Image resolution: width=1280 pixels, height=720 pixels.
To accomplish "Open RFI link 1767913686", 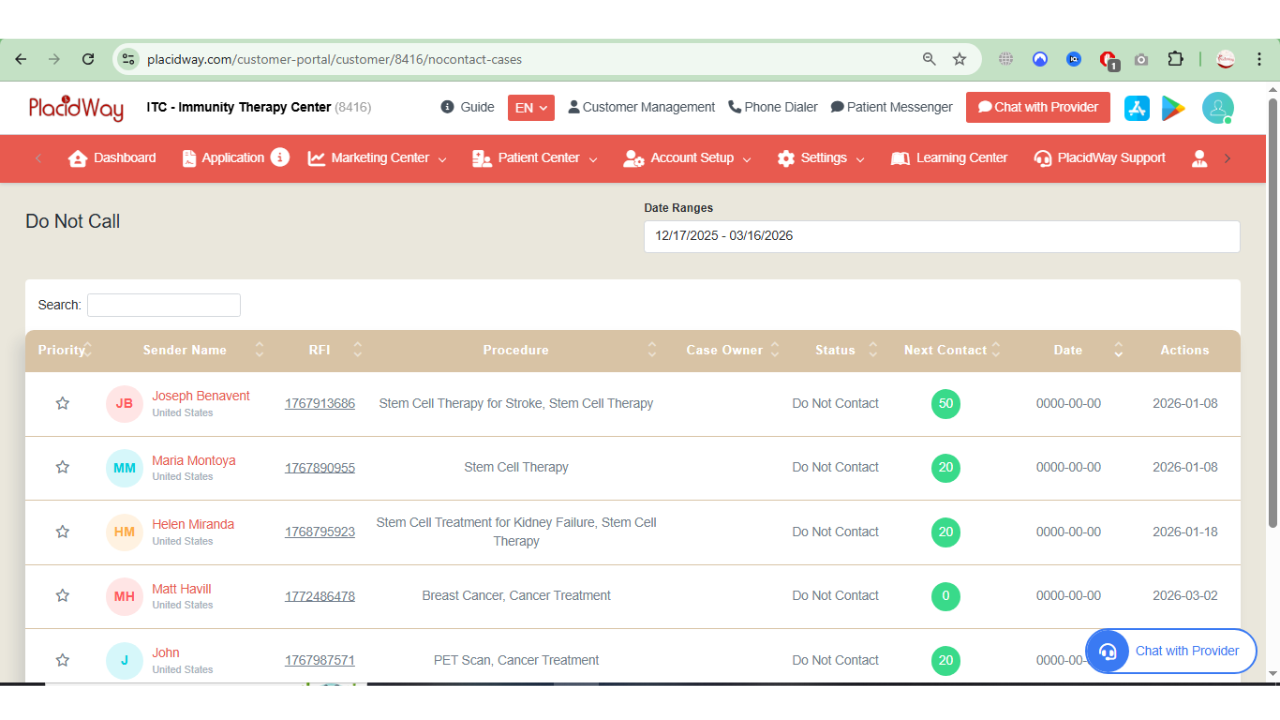I will point(319,404).
